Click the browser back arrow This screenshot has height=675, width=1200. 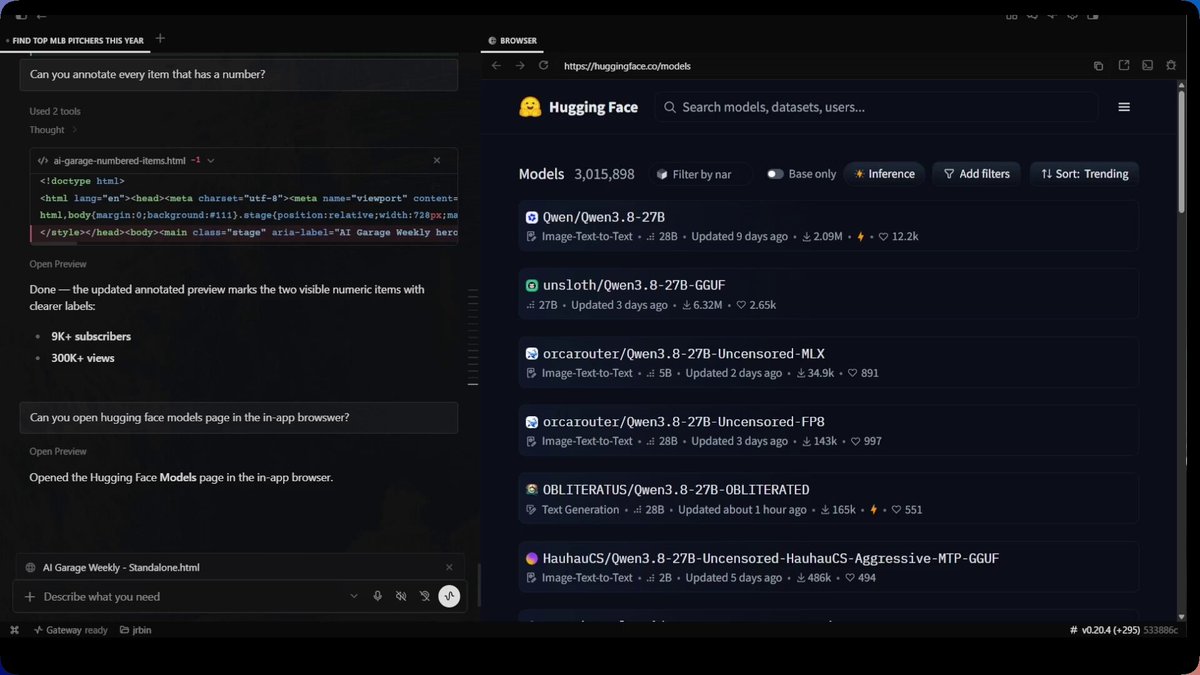click(496, 66)
